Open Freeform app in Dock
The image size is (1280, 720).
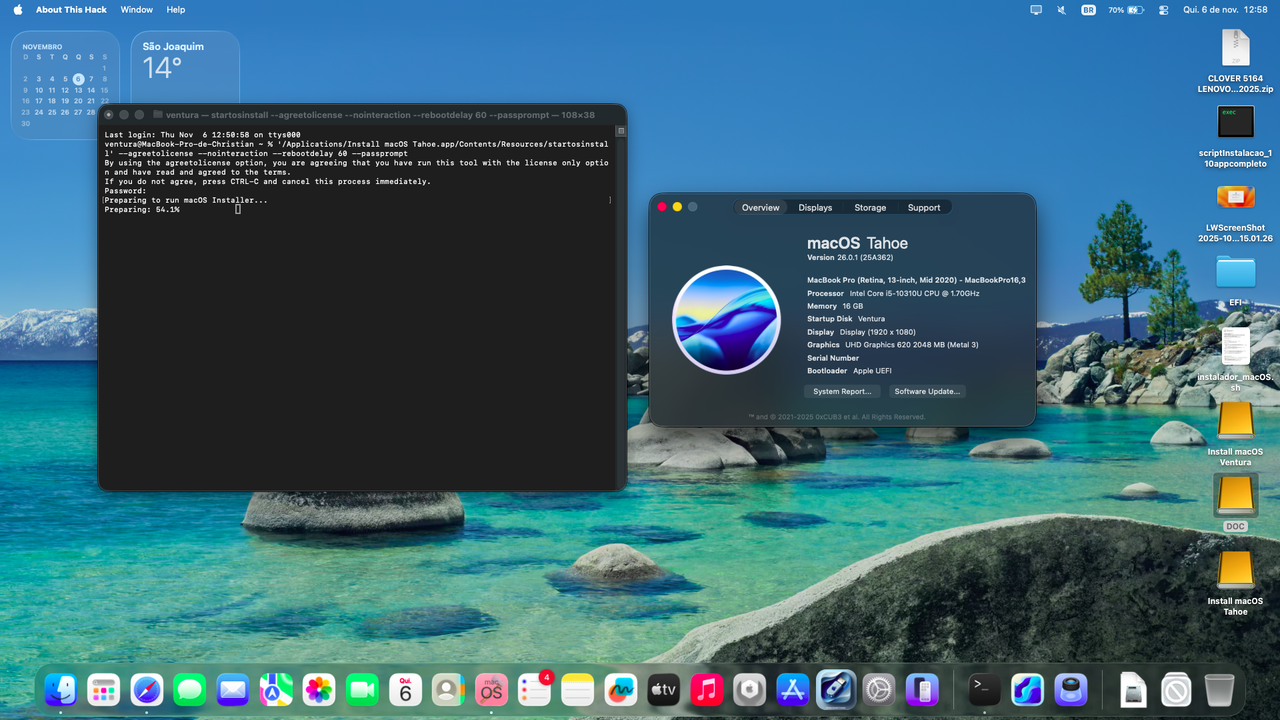pos(620,689)
